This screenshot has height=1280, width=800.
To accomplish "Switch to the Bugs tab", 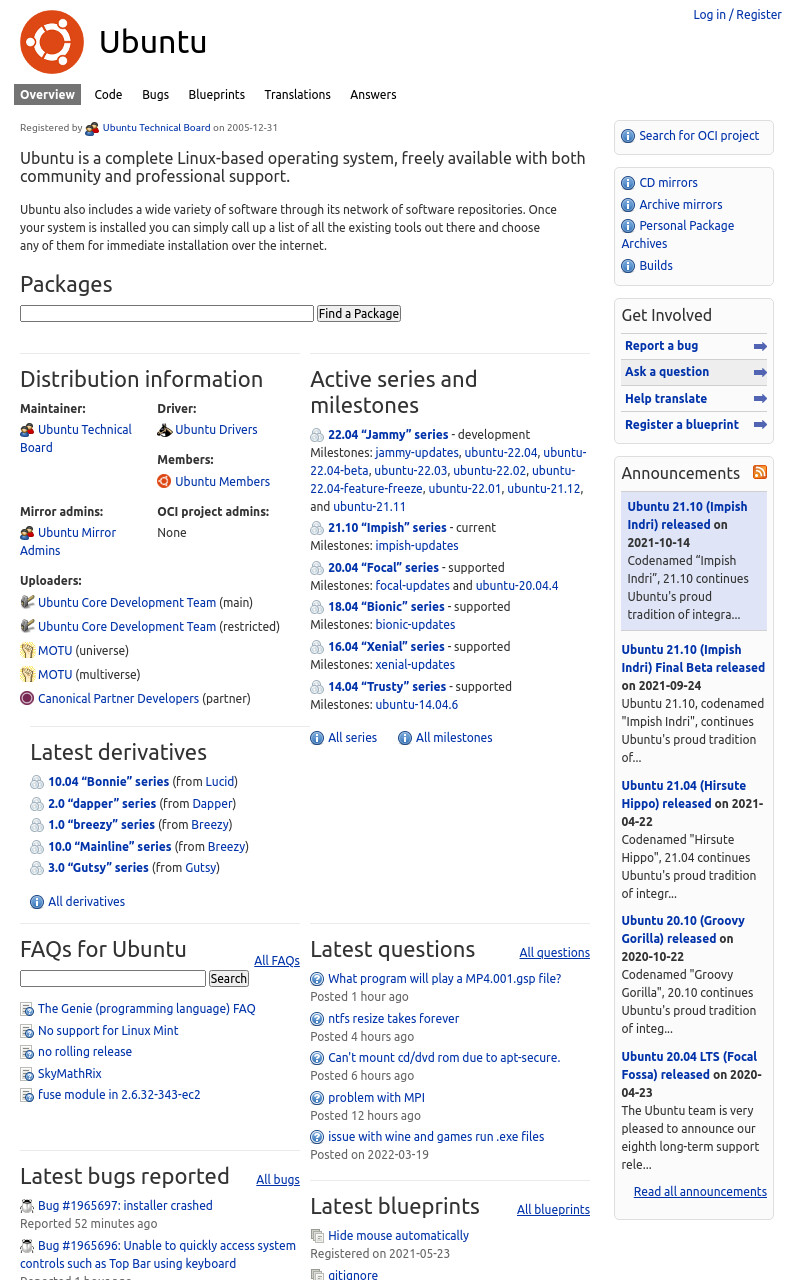I will 155,94.
